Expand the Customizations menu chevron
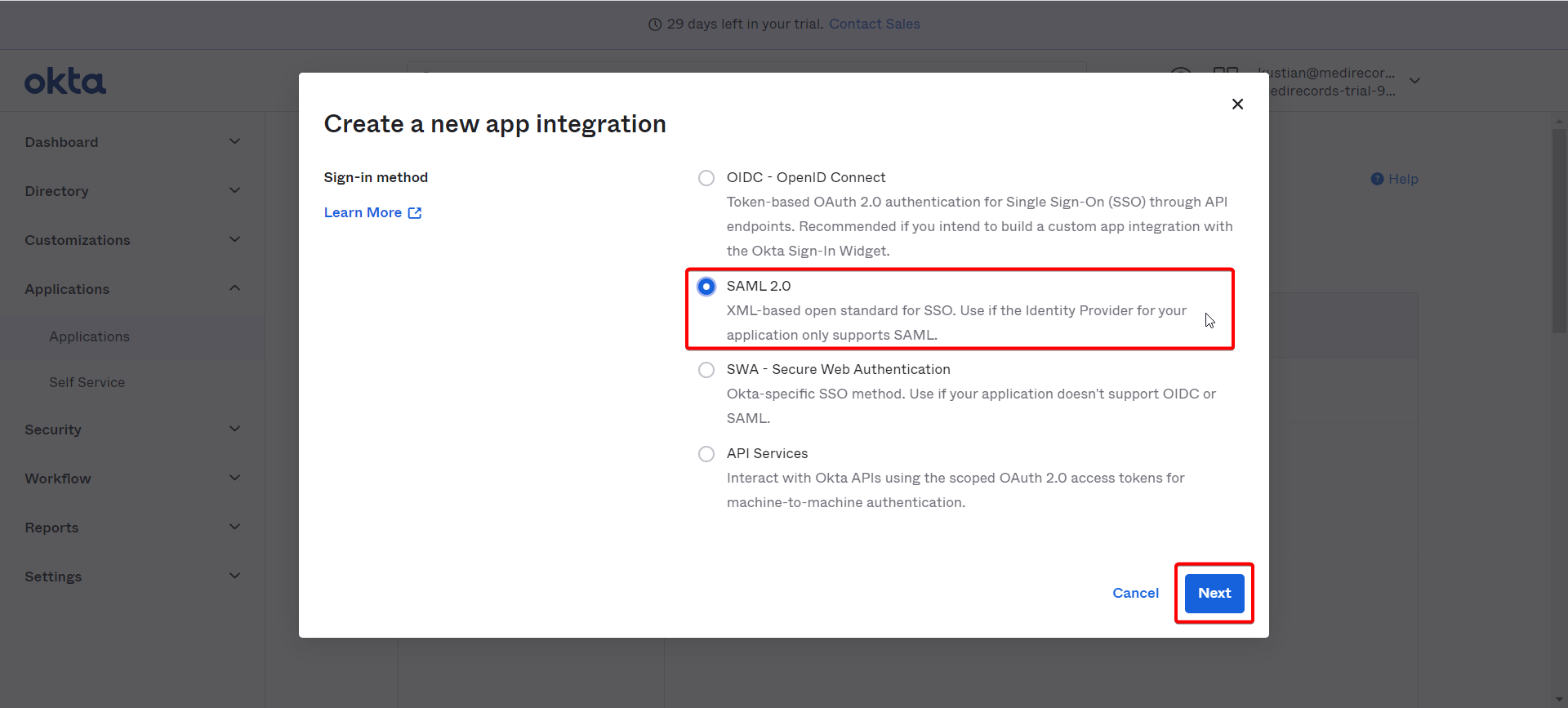The width and height of the screenshot is (1568, 708). [x=235, y=239]
